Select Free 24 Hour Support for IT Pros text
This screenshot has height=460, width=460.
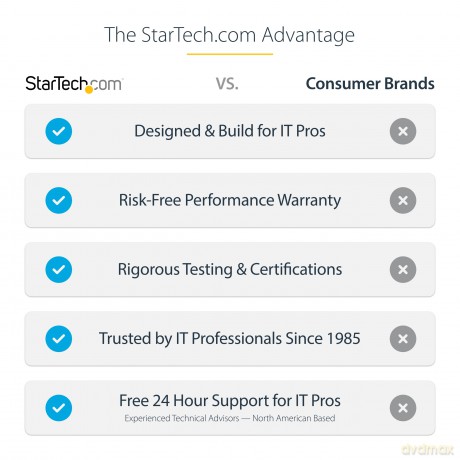point(230,401)
